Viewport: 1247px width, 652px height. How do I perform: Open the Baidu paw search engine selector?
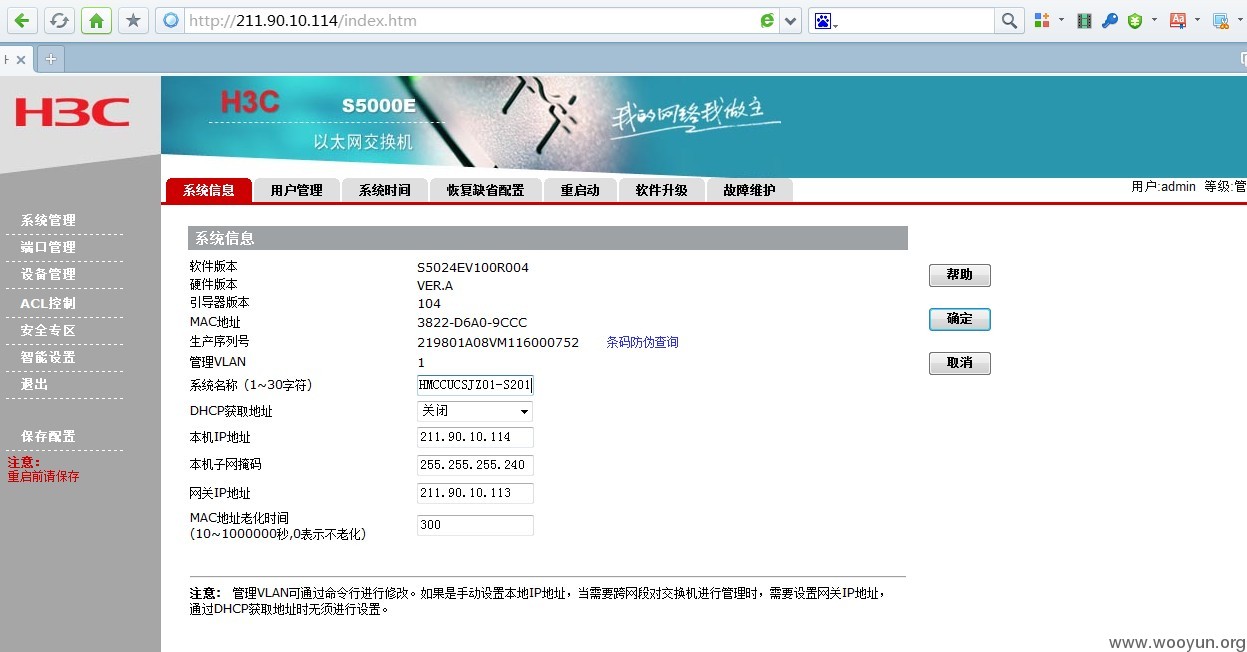[826, 21]
